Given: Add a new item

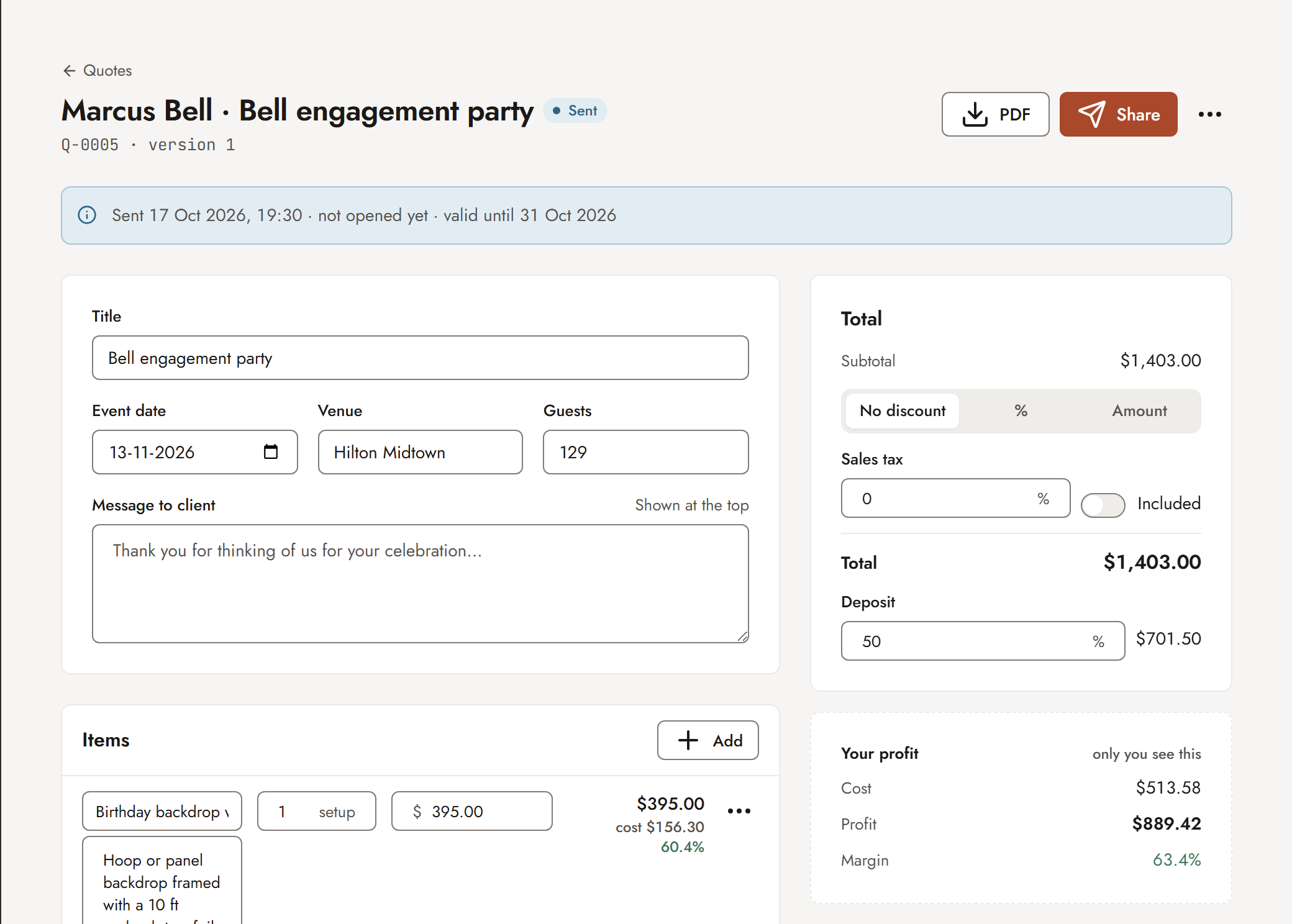Looking at the screenshot, I should (707, 740).
